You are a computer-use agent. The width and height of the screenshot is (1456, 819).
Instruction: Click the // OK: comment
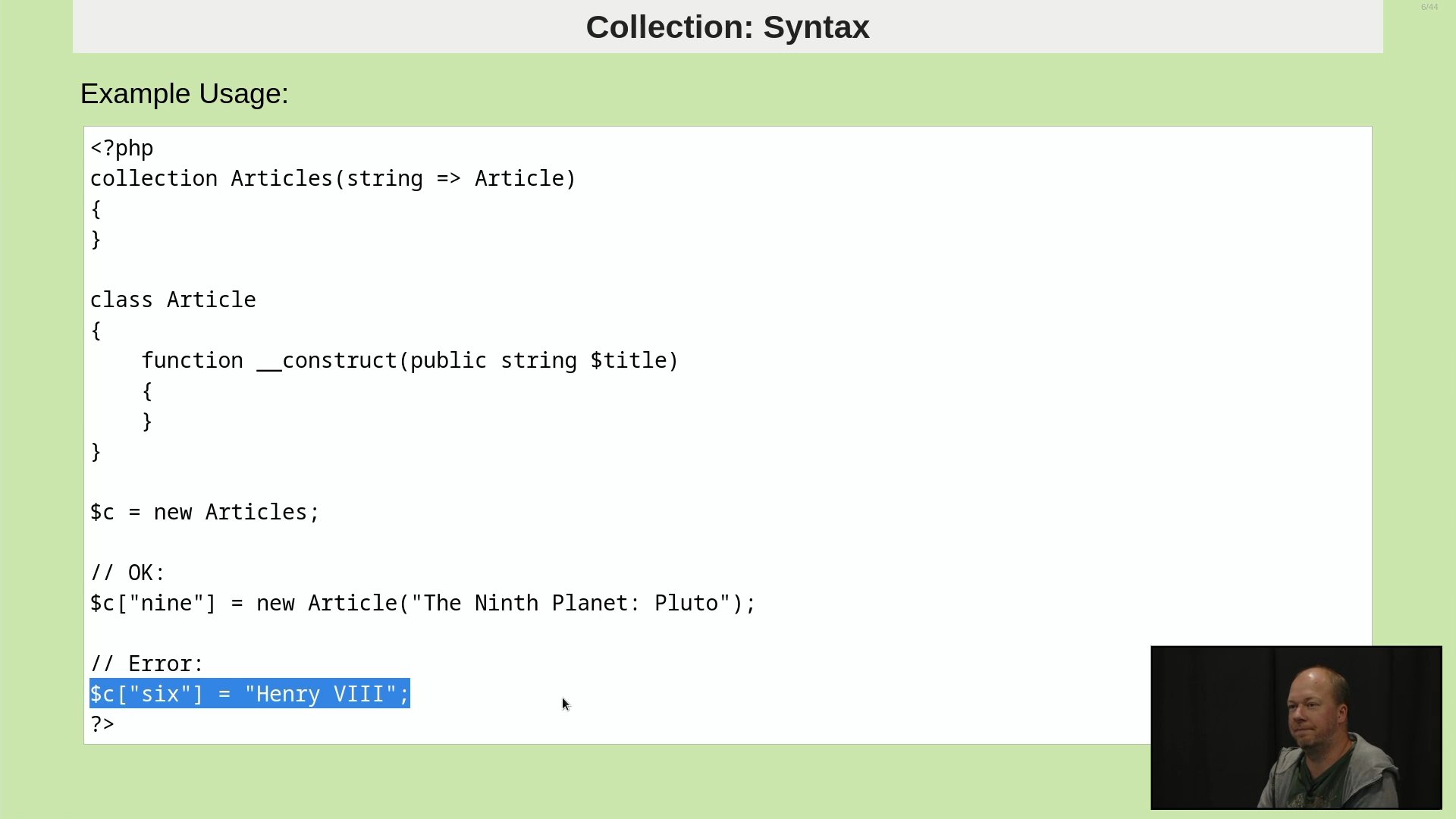click(x=127, y=573)
